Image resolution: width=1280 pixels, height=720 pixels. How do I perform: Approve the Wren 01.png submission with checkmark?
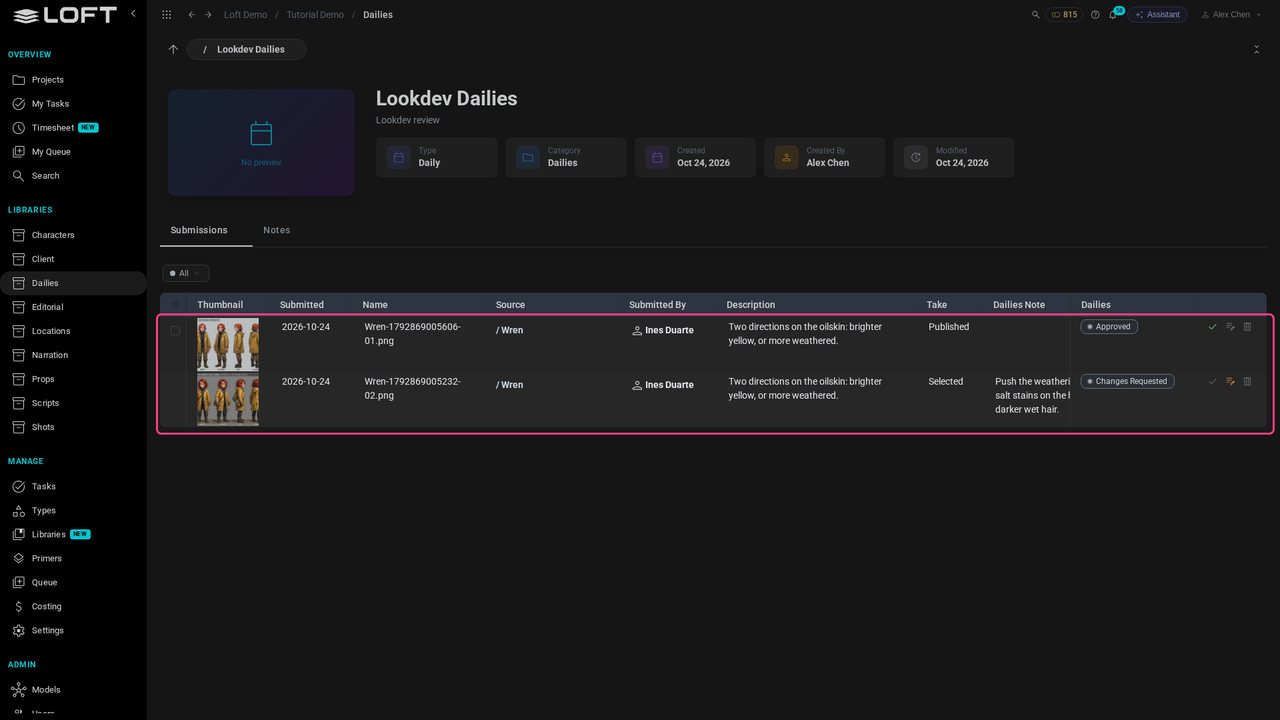coord(1213,327)
